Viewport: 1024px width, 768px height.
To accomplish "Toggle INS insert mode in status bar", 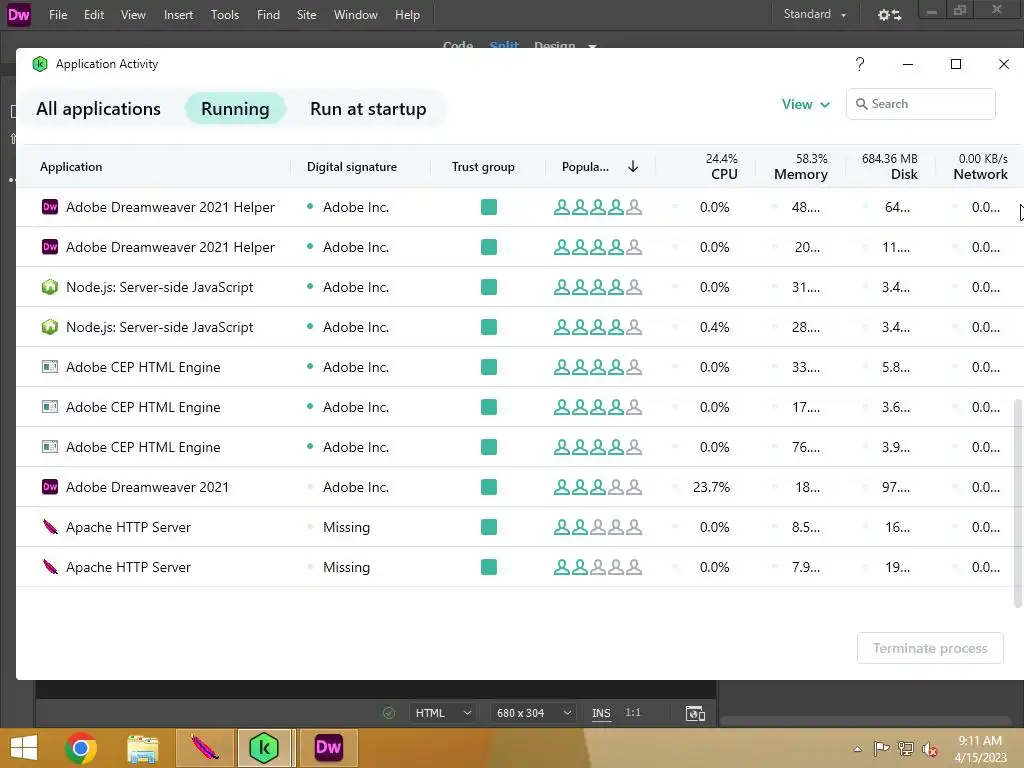I will click(x=601, y=713).
